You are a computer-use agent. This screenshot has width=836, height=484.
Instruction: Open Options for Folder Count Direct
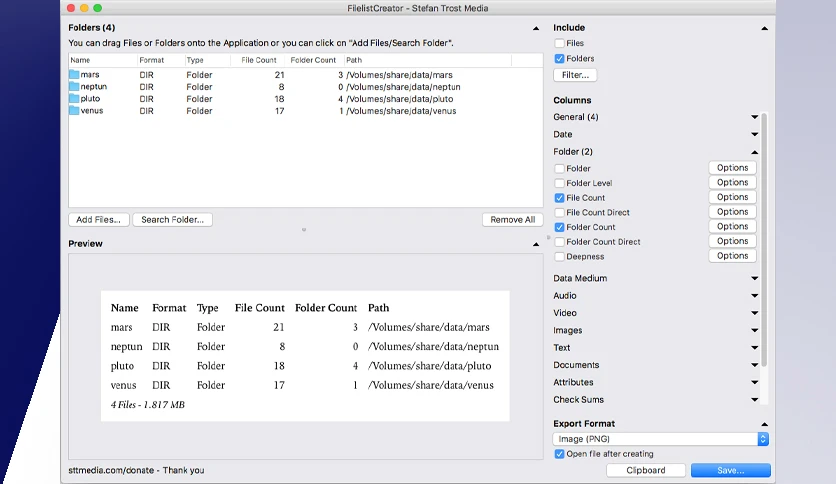(x=732, y=241)
